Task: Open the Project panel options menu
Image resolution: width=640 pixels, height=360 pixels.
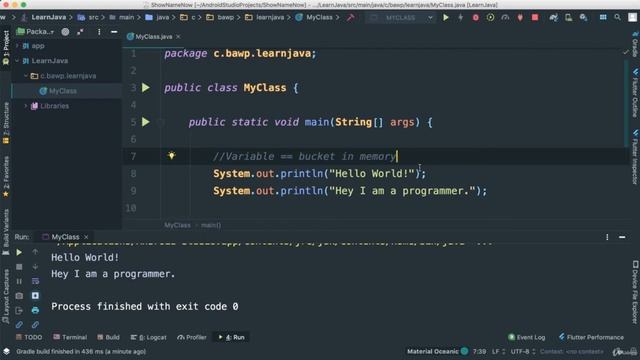Action: (99, 31)
